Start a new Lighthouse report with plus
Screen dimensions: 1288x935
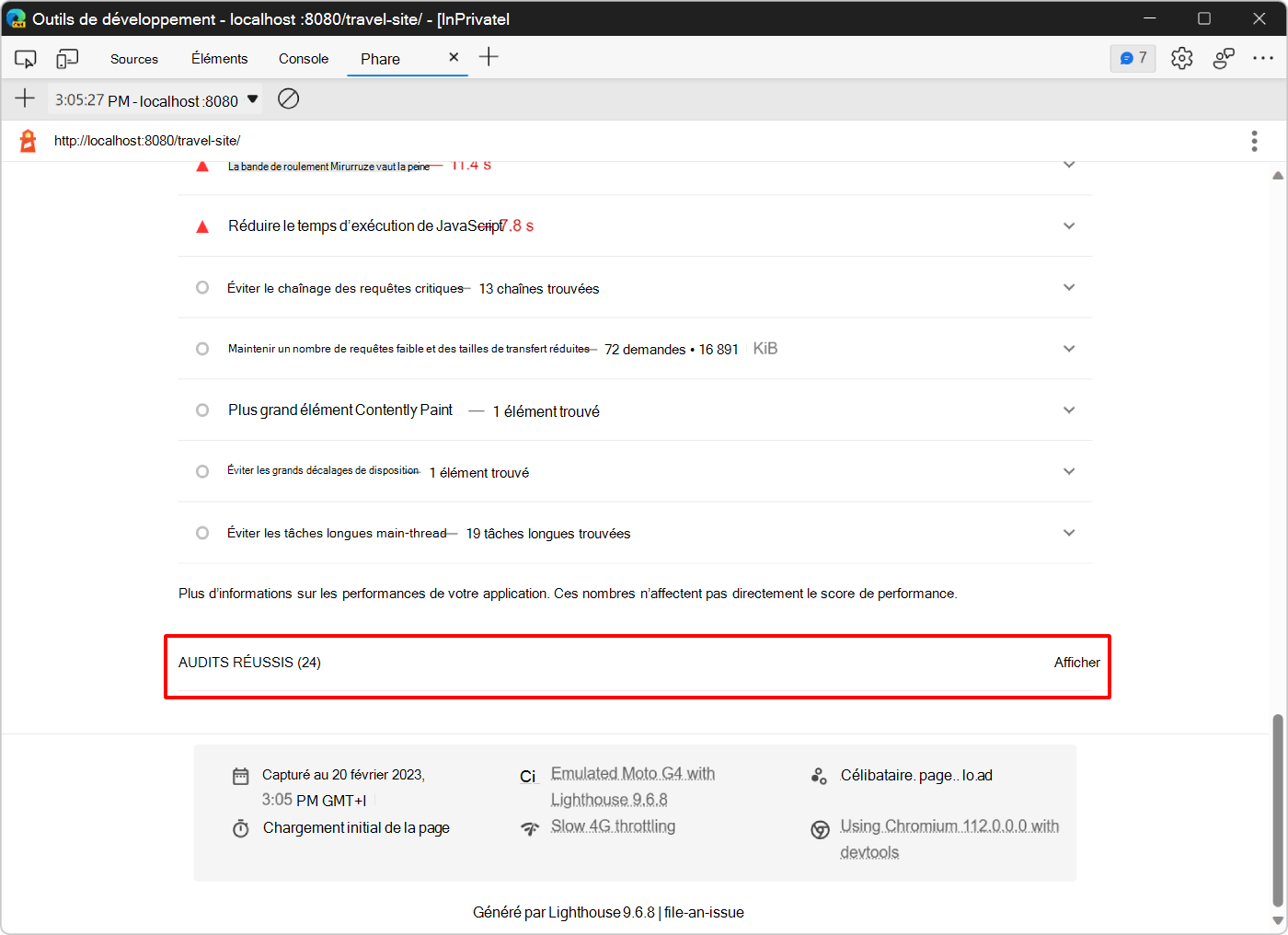click(x=25, y=98)
